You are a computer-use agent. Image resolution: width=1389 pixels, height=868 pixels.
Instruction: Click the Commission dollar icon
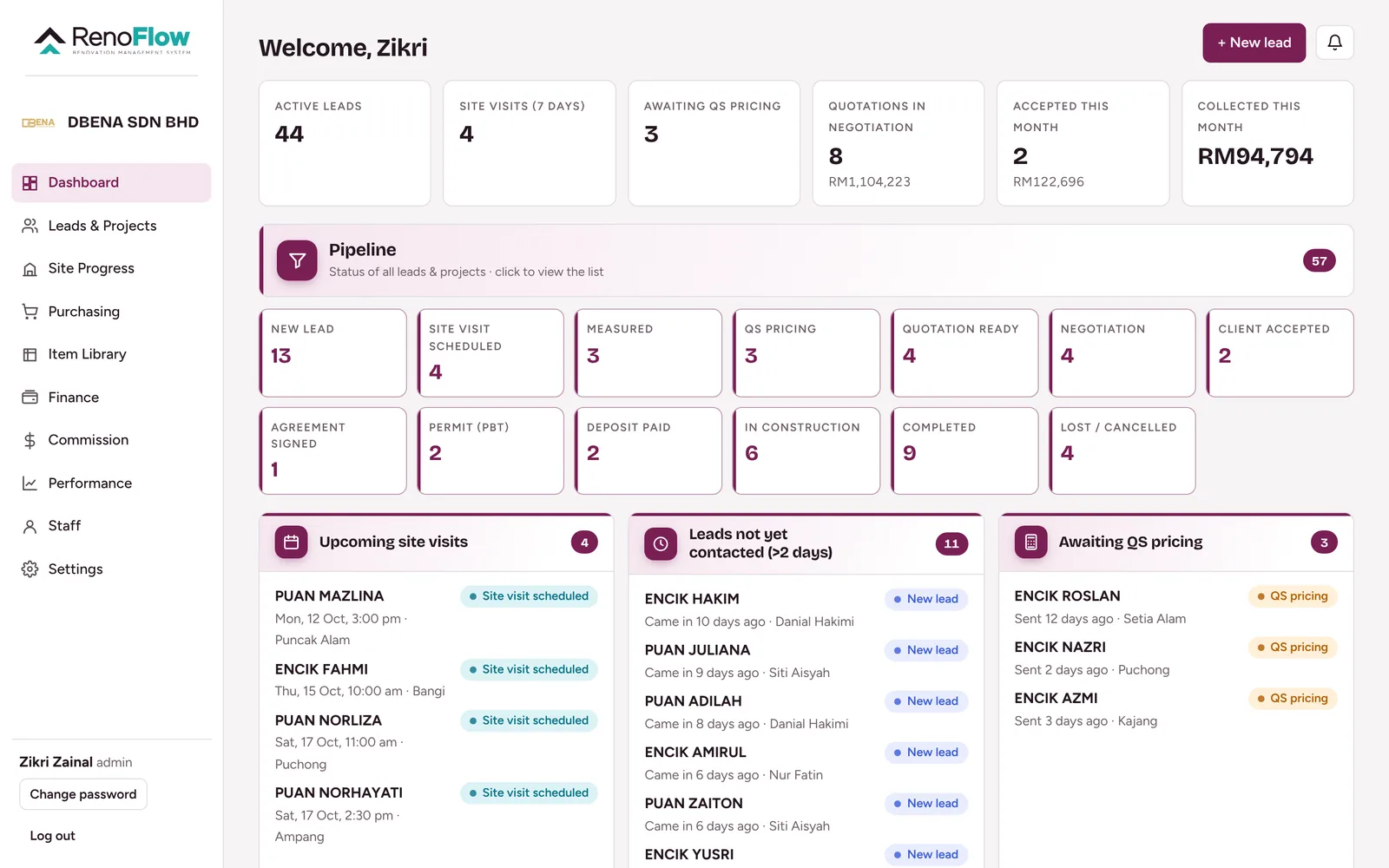[x=30, y=440]
